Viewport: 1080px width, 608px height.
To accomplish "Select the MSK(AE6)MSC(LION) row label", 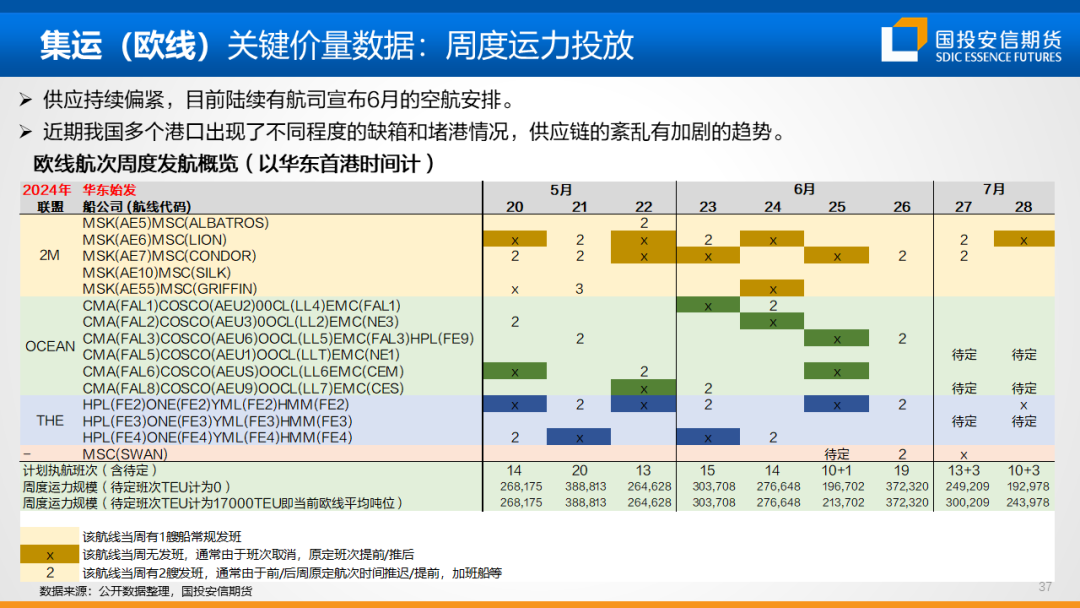I will coord(154,240).
